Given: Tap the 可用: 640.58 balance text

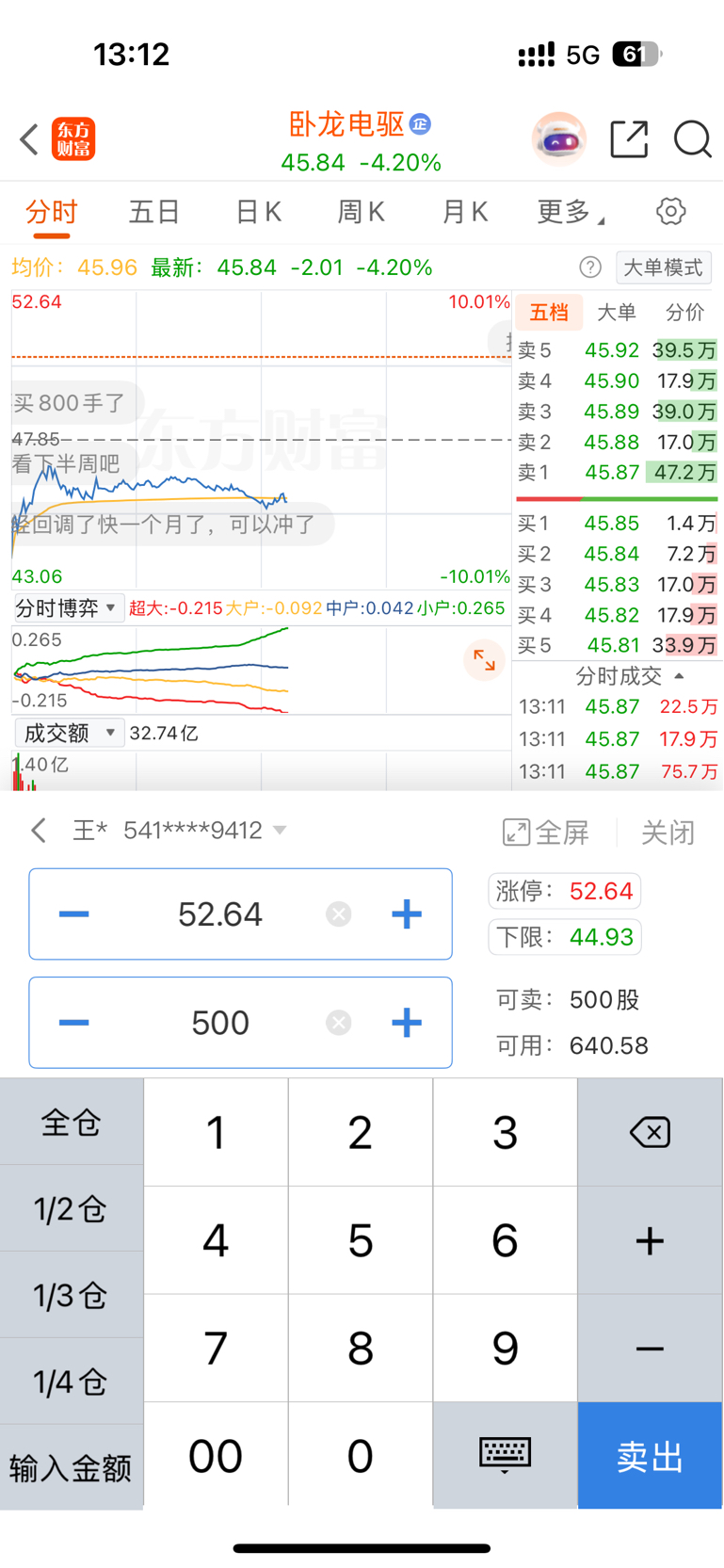Looking at the screenshot, I should [x=572, y=1045].
